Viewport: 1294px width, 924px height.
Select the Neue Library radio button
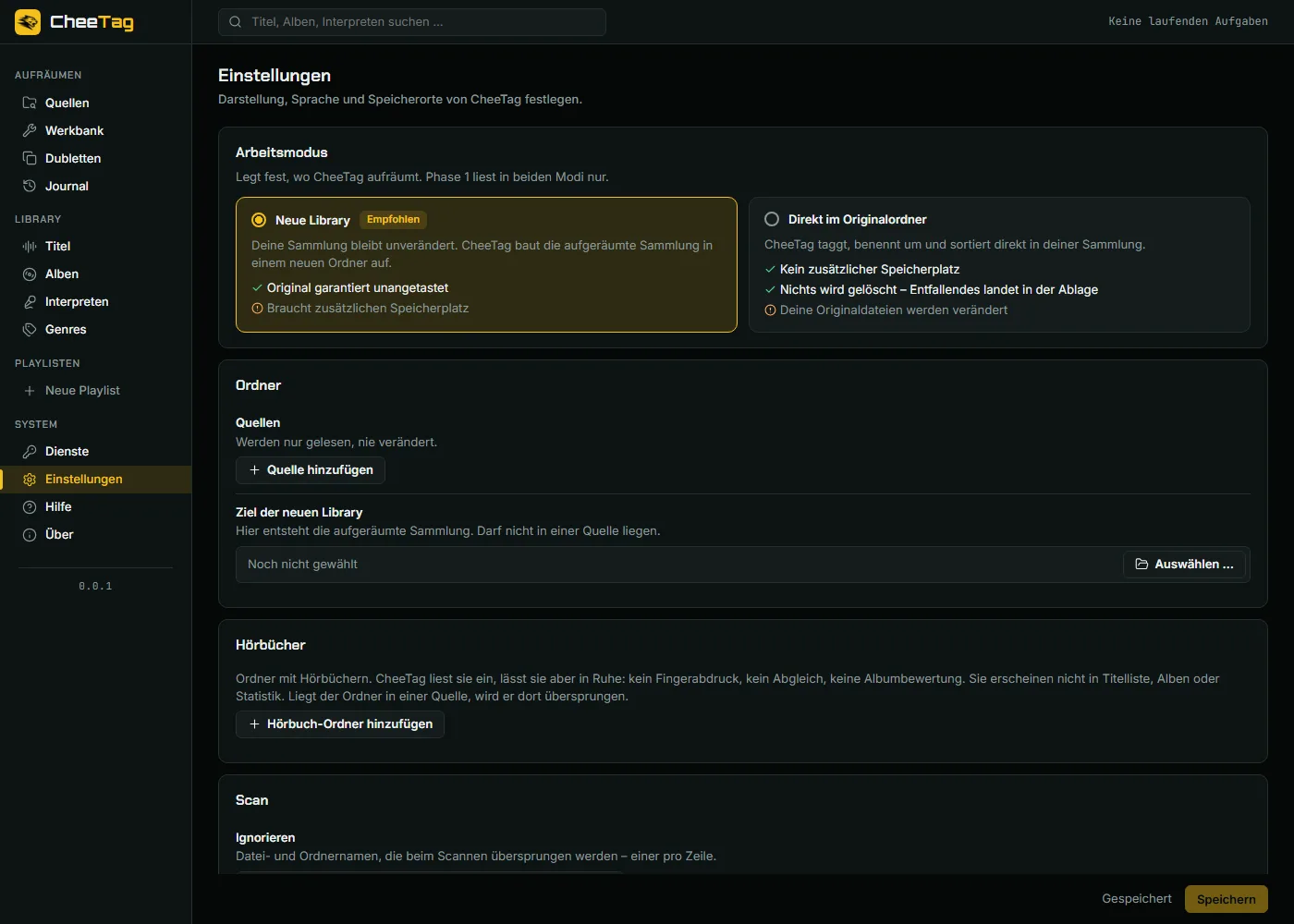click(259, 220)
